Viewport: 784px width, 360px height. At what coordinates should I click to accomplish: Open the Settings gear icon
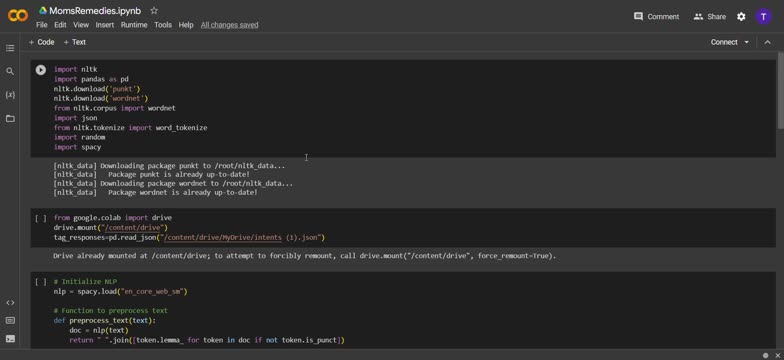(741, 16)
